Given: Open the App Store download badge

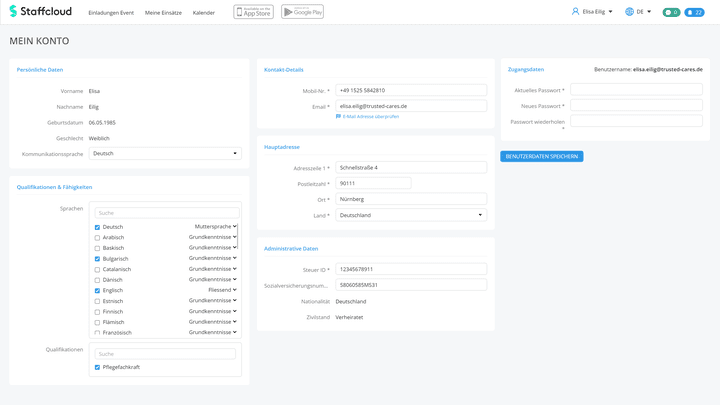Looking at the screenshot, I should tap(253, 12).
